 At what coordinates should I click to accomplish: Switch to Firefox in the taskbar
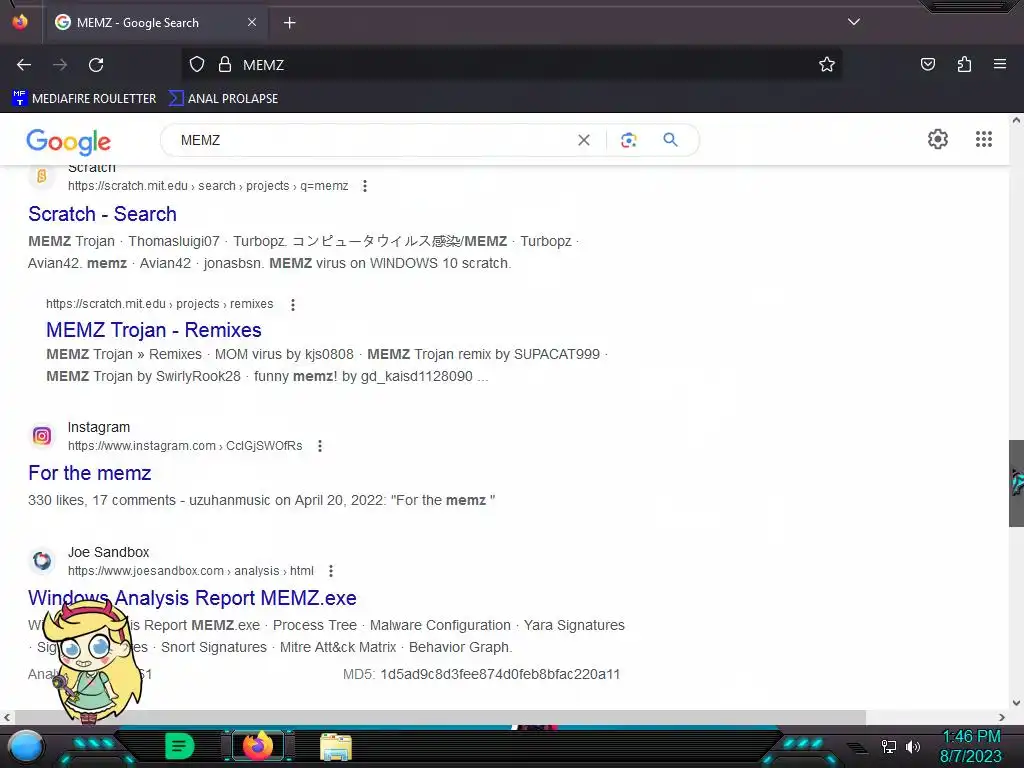[x=257, y=746]
